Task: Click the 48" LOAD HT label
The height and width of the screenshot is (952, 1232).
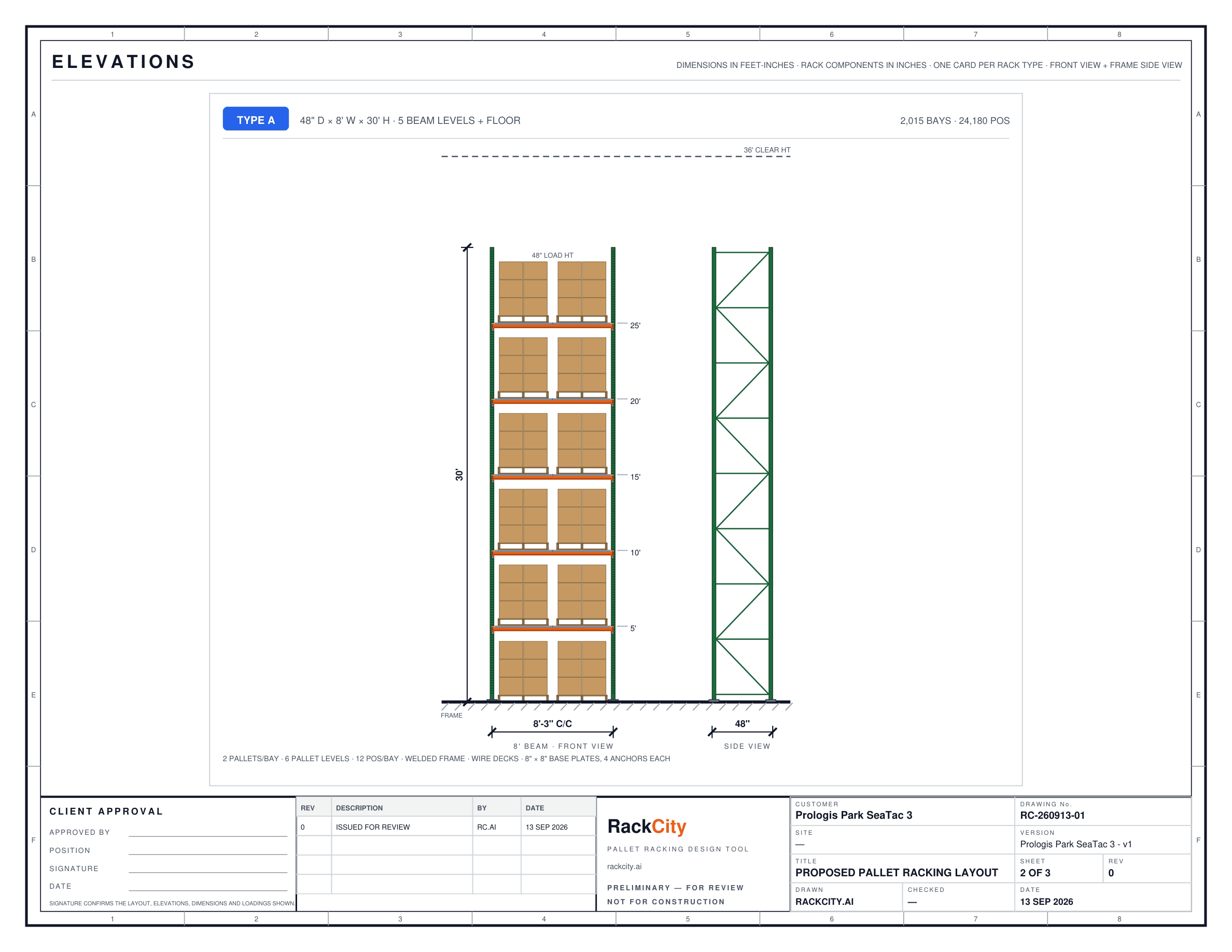Action: pyautogui.click(x=552, y=256)
